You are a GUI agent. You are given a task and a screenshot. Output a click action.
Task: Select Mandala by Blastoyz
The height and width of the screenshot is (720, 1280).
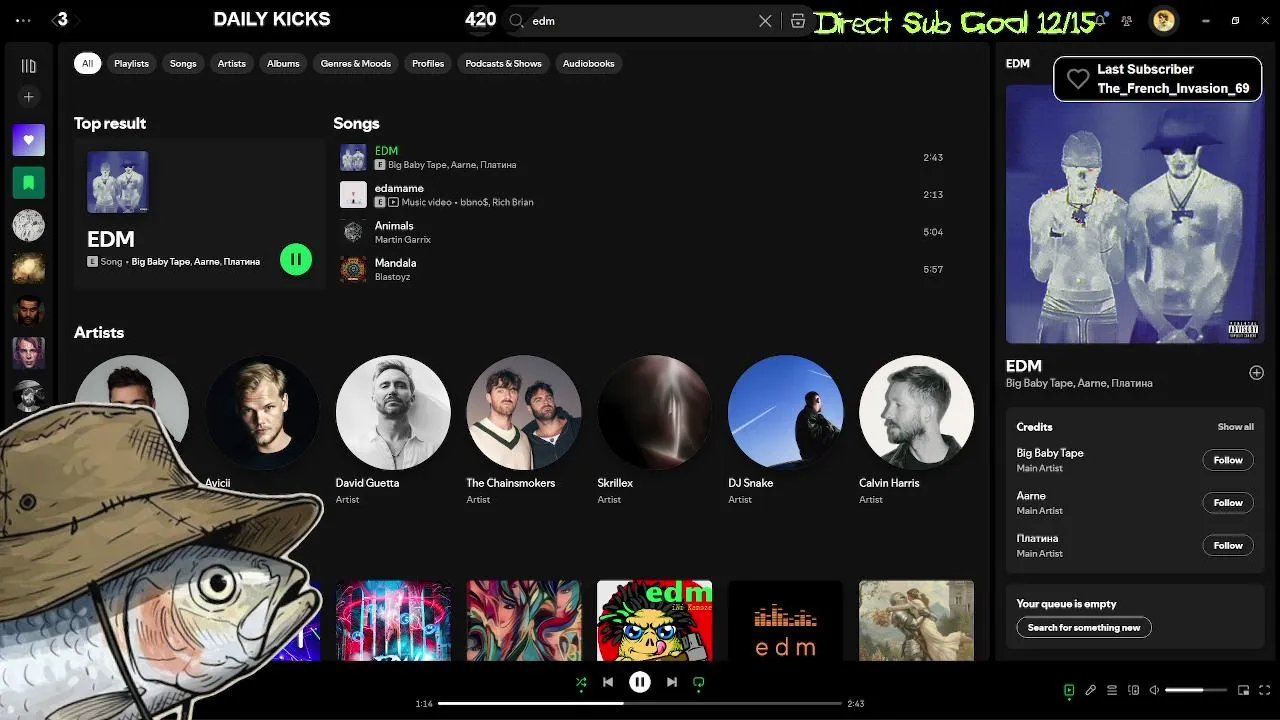pos(642,269)
